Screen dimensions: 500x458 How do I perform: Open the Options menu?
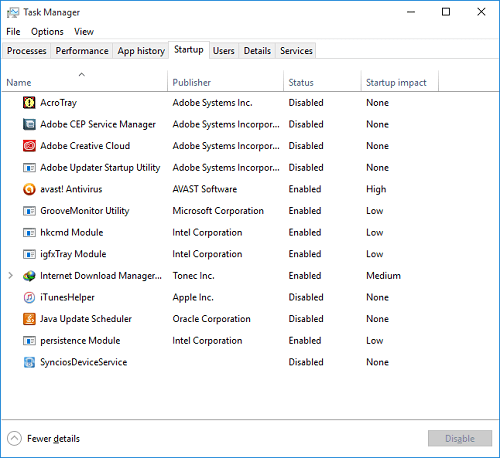tap(47, 32)
